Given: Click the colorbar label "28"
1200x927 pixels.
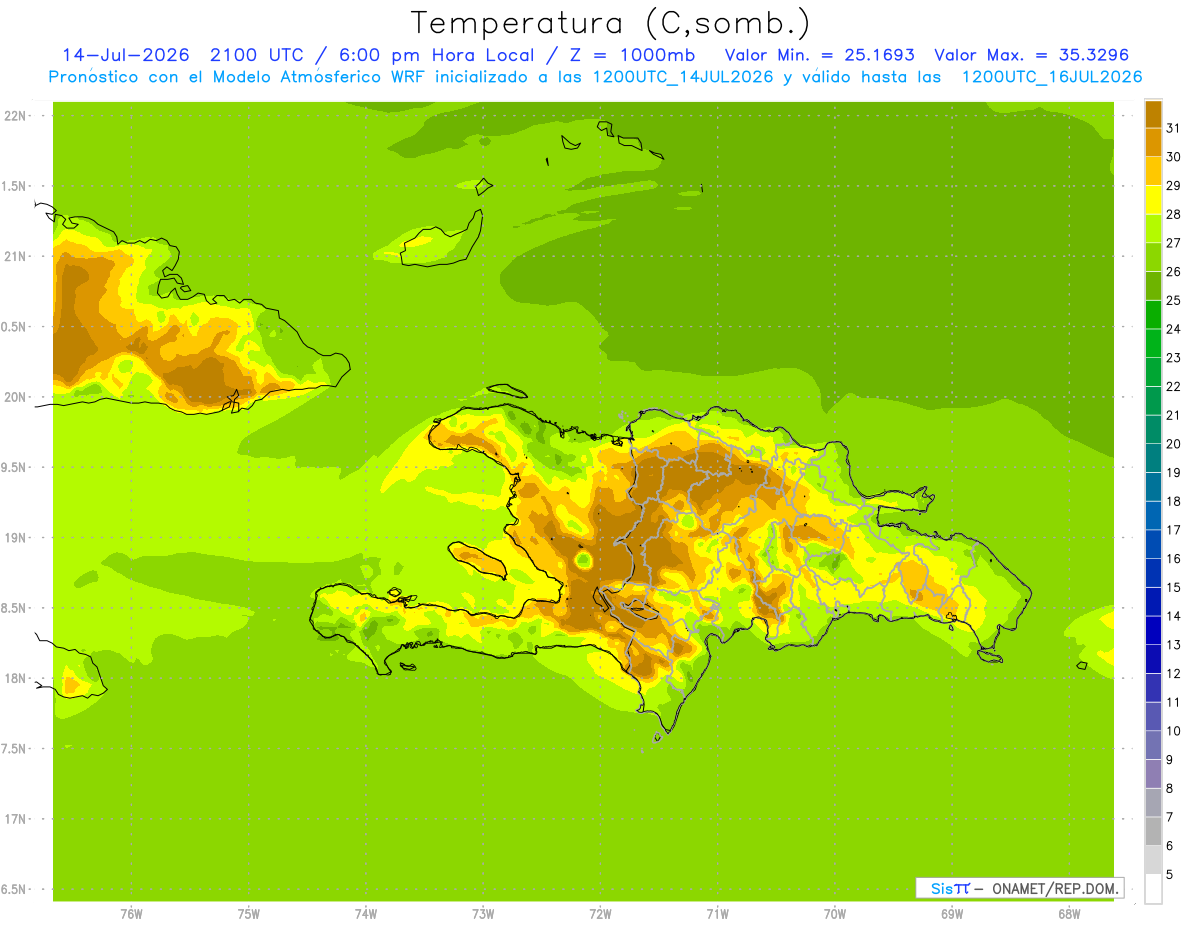Looking at the screenshot, I should 1173,214.
